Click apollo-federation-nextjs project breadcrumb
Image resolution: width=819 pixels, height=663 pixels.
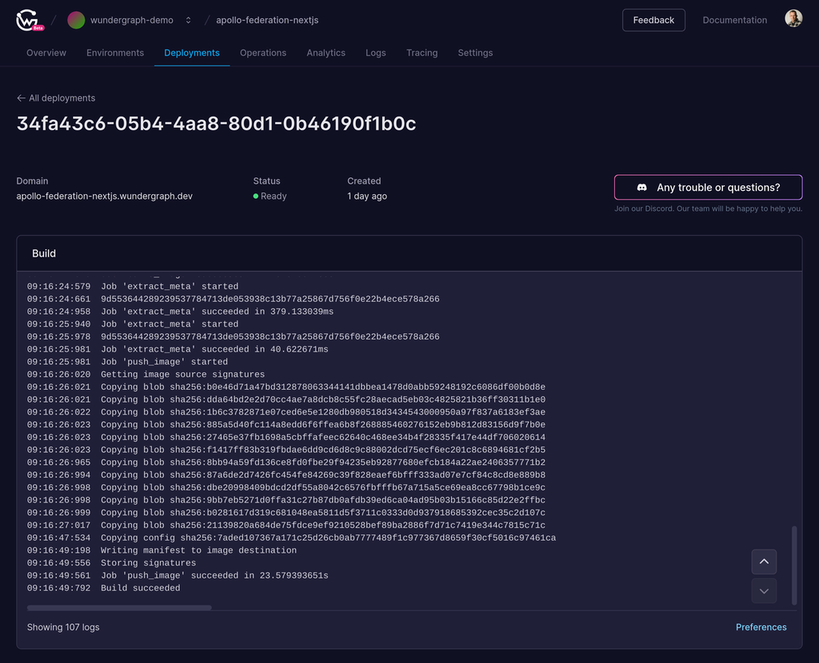[267, 20]
